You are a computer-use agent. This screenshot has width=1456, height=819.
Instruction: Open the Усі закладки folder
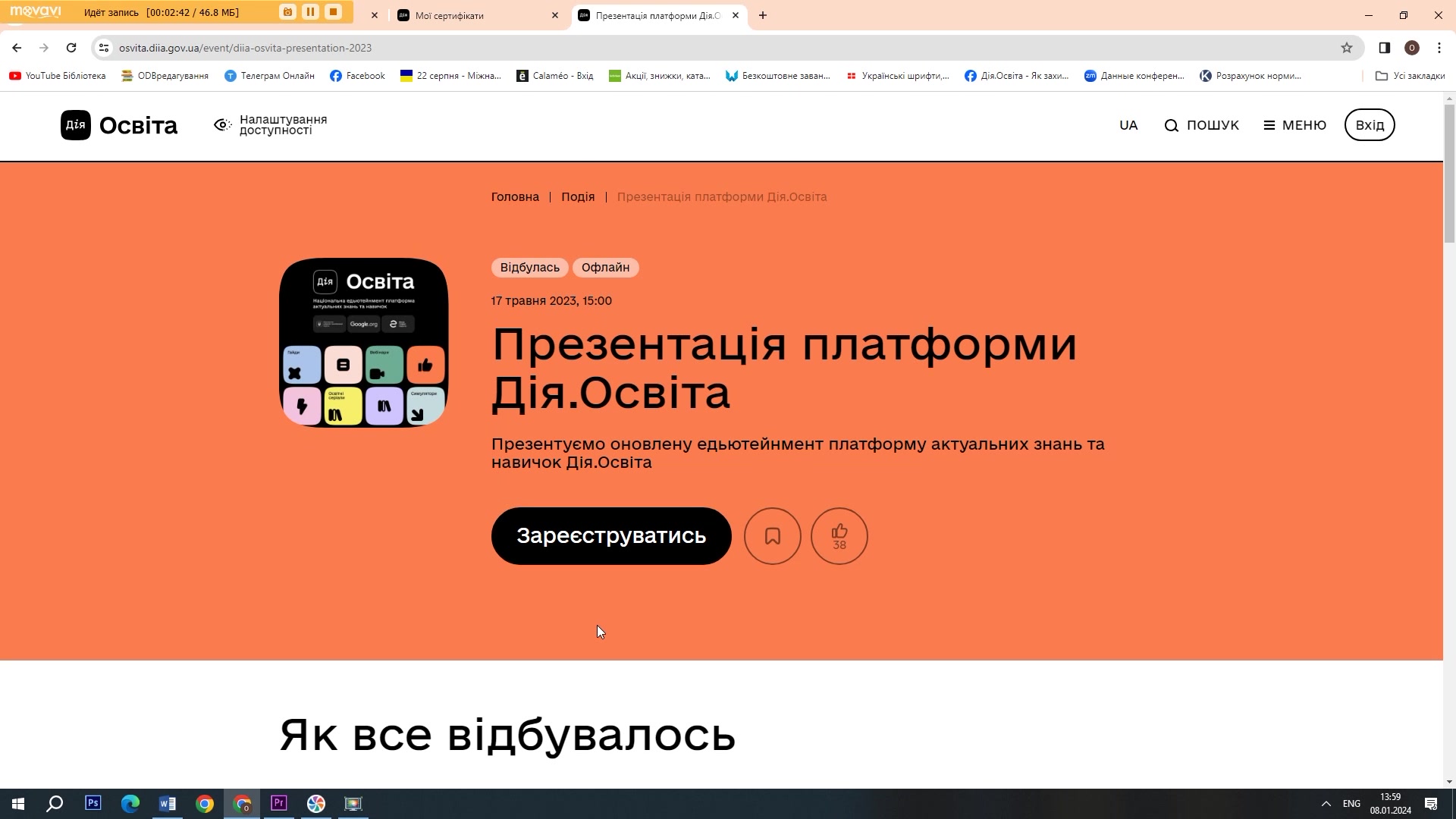1410,76
